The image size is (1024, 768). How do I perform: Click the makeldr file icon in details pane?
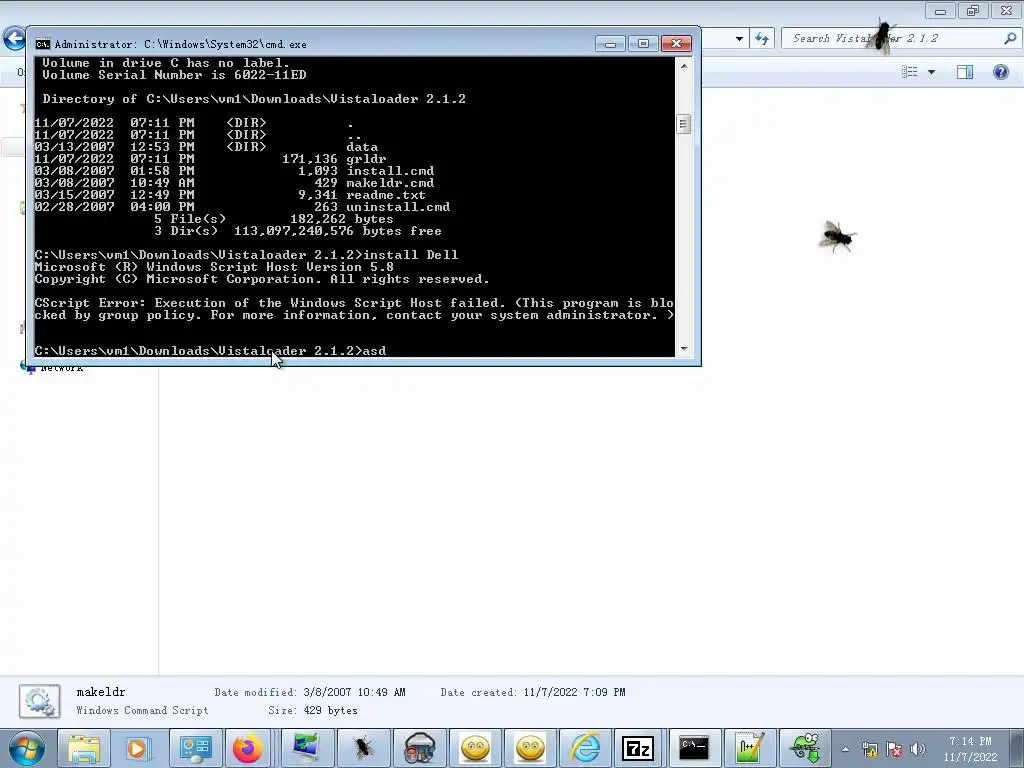click(x=39, y=701)
